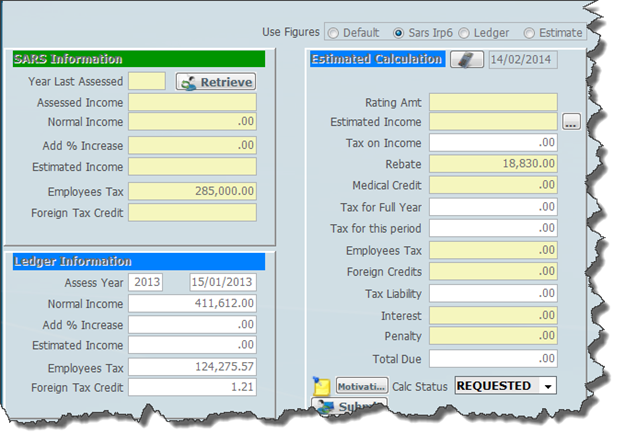The width and height of the screenshot is (625, 445).
Task: Click the Penalty field
Action: (x=492, y=336)
